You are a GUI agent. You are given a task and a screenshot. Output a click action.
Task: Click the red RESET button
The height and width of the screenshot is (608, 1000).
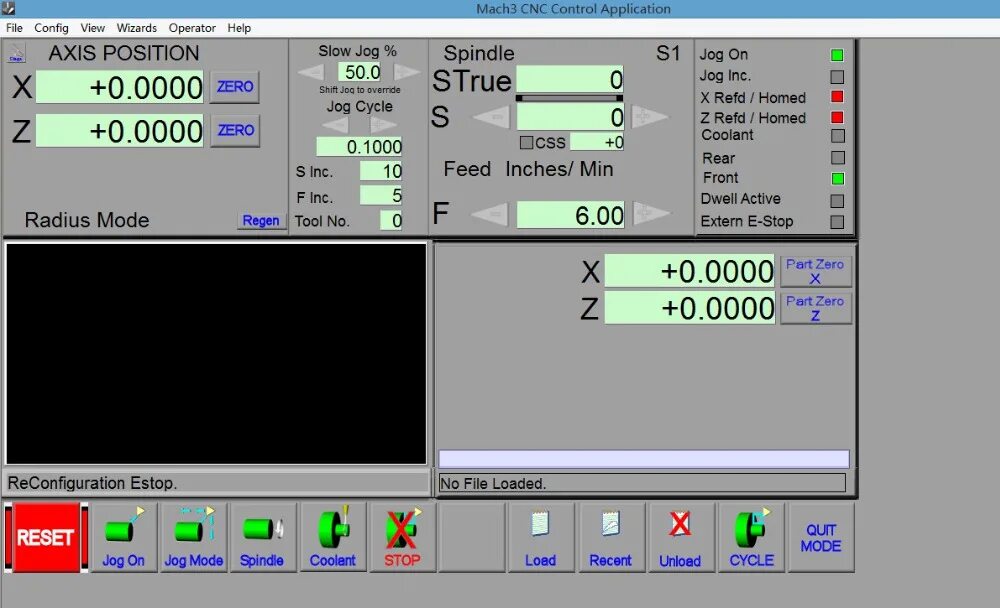pyautogui.click(x=46, y=537)
